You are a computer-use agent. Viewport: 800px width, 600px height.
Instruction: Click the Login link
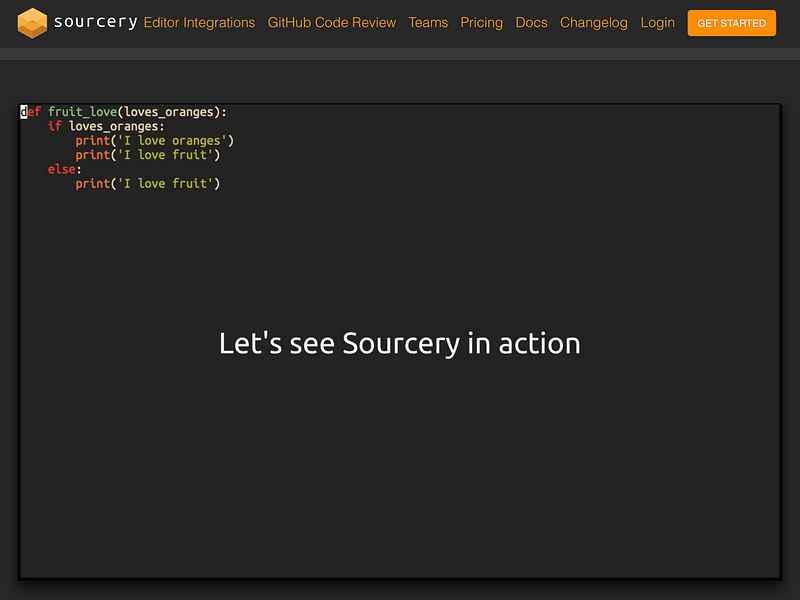[657, 23]
